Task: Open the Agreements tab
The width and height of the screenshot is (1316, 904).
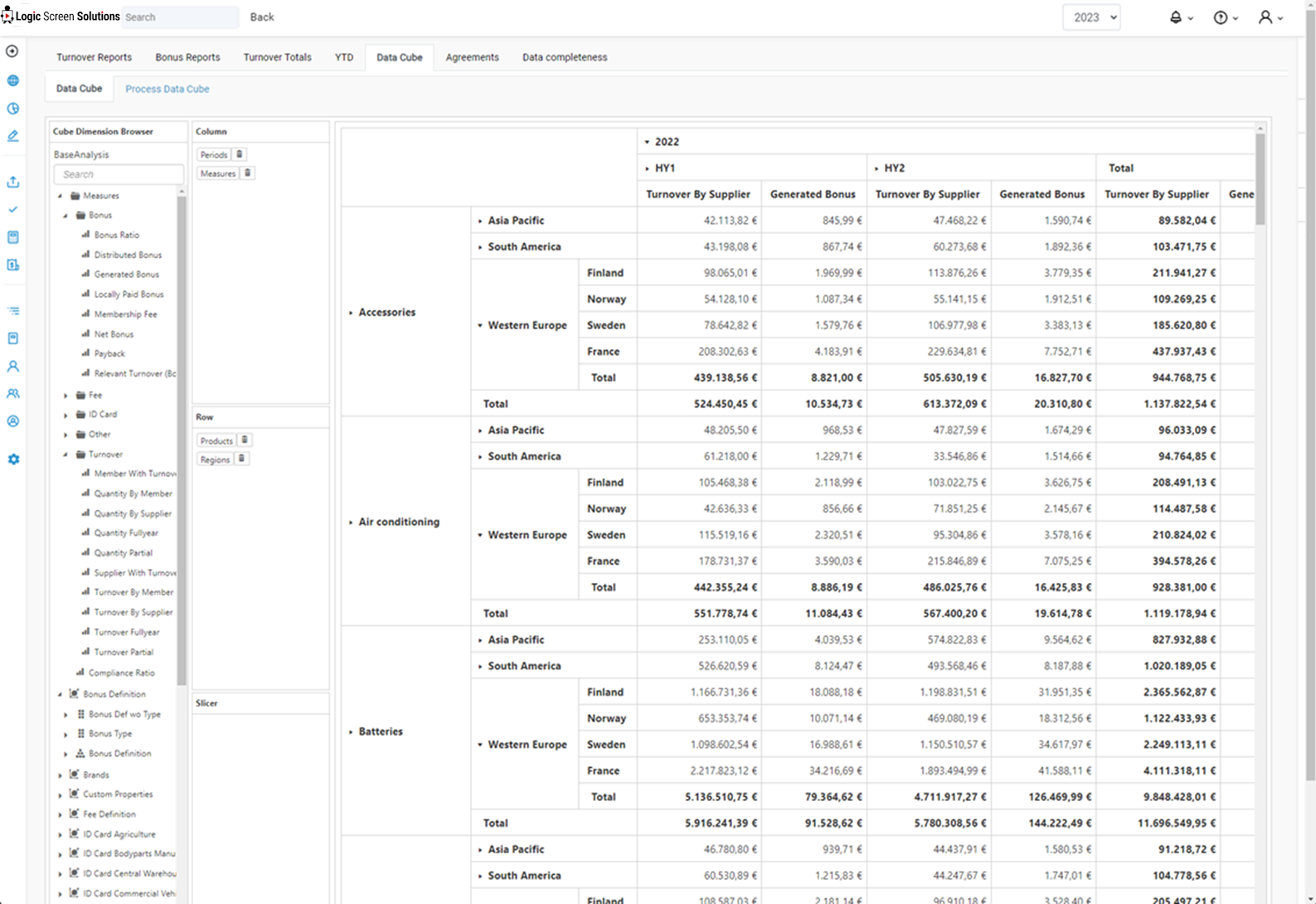Action: pyautogui.click(x=472, y=57)
